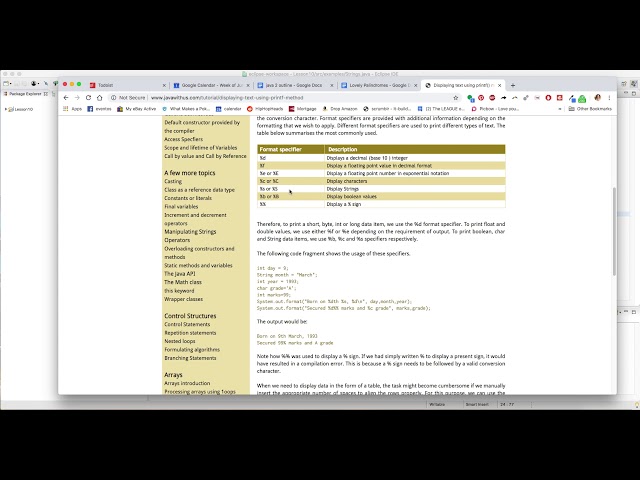Open this keyword link
This screenshot has width=640, height=480.
coord(179,291)
